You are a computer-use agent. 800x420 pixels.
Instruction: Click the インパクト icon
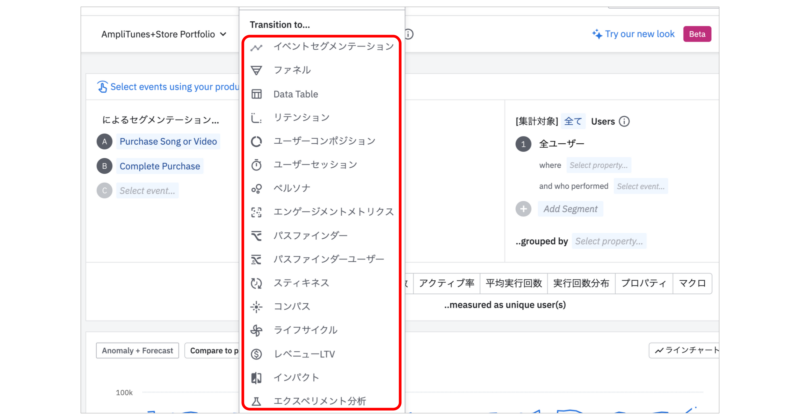pyautogui.click(x=257, y=378)
